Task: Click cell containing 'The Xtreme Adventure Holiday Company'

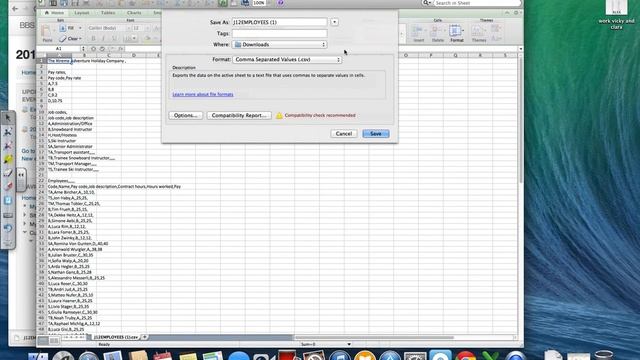Action: point(87,61)
